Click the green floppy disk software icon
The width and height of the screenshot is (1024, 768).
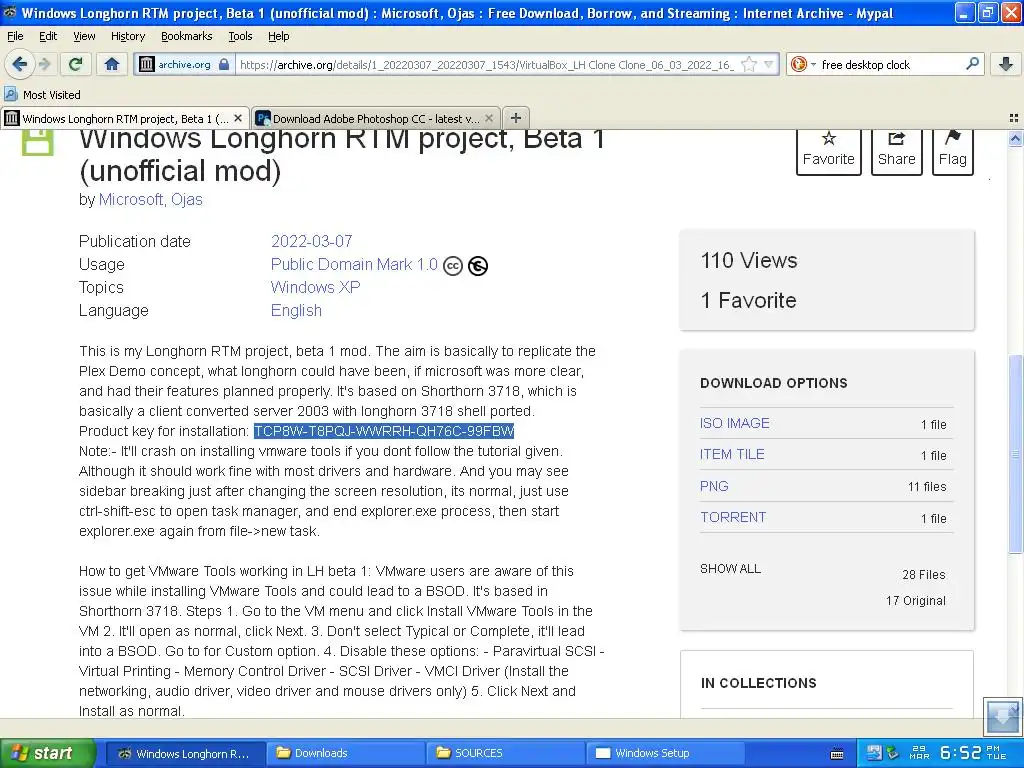[x=38, y=141]
